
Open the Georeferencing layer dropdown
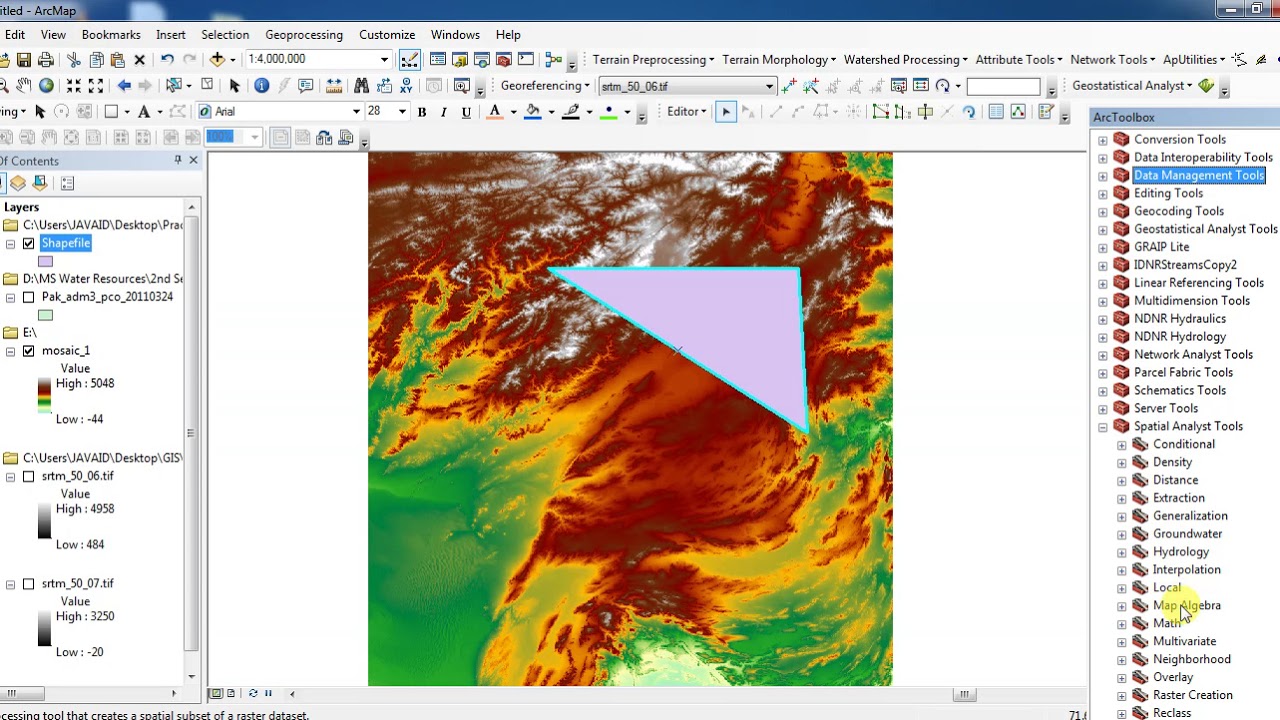click(769, 86)
